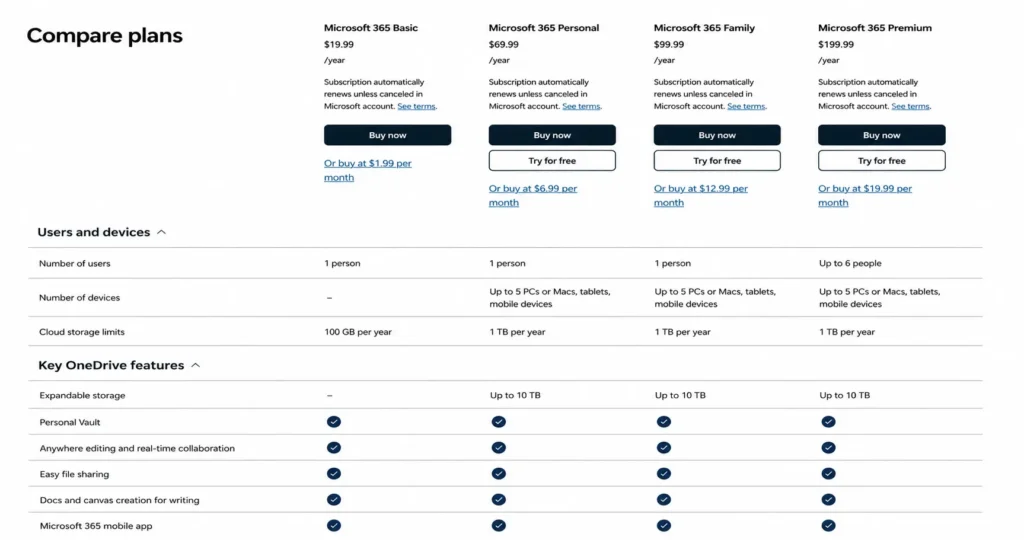Click the Easy file sharing row label

74,474
